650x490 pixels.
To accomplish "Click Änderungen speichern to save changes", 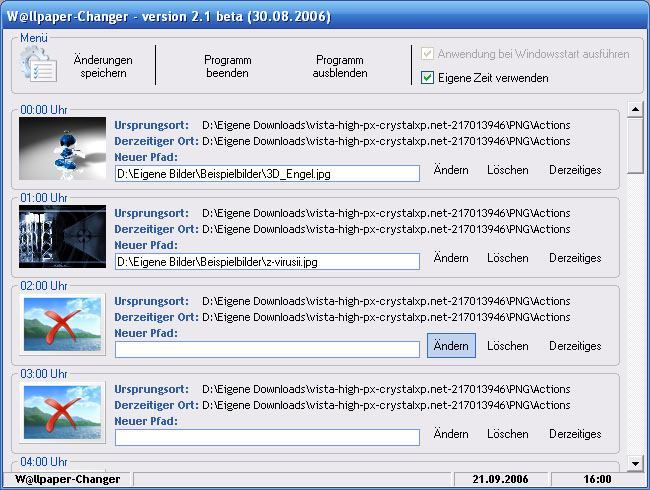I will 103,66.
